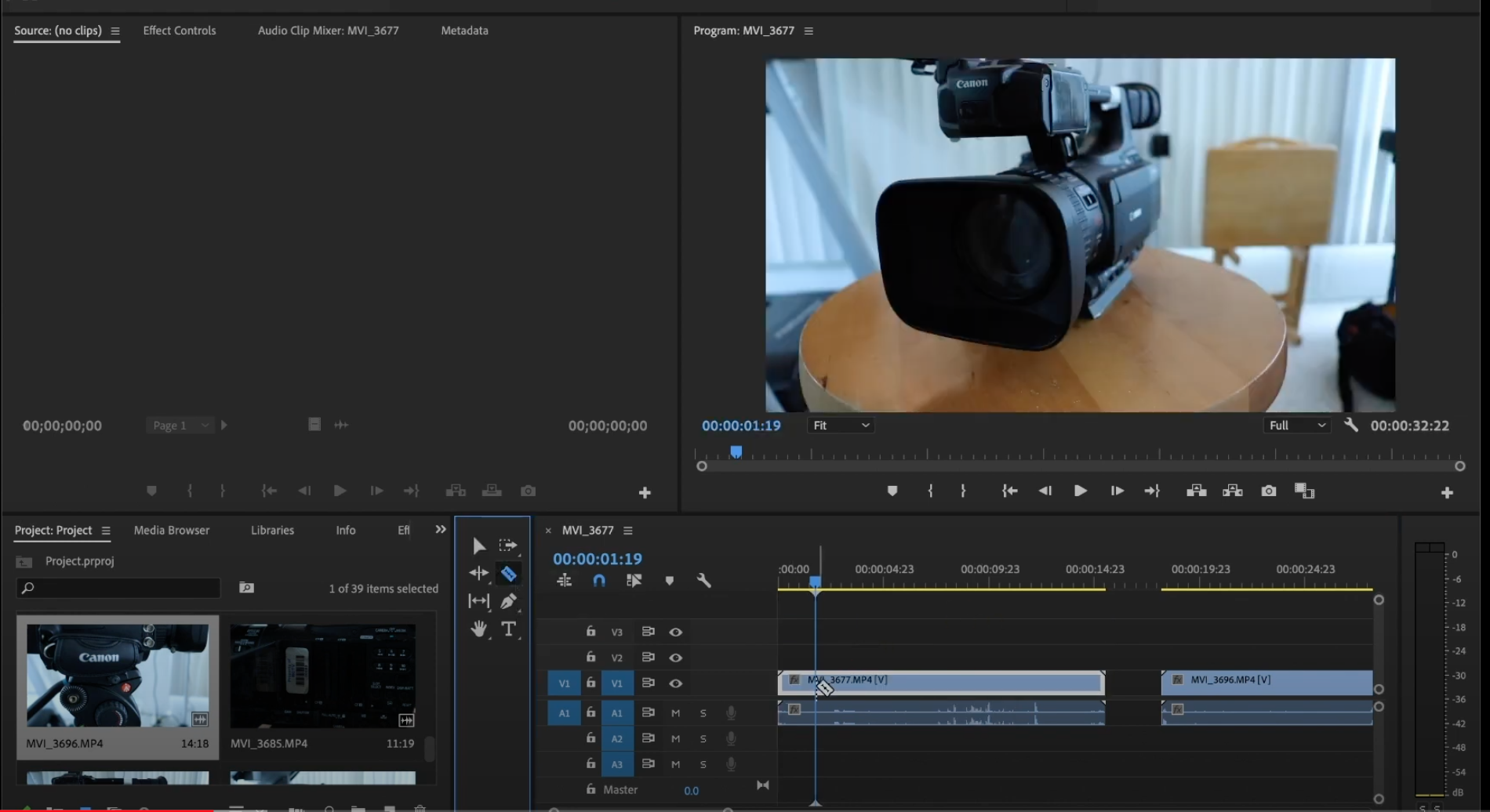1490x812 pixels.
Task: Go to In point in Program monitor
Action: click(1010, 491)
